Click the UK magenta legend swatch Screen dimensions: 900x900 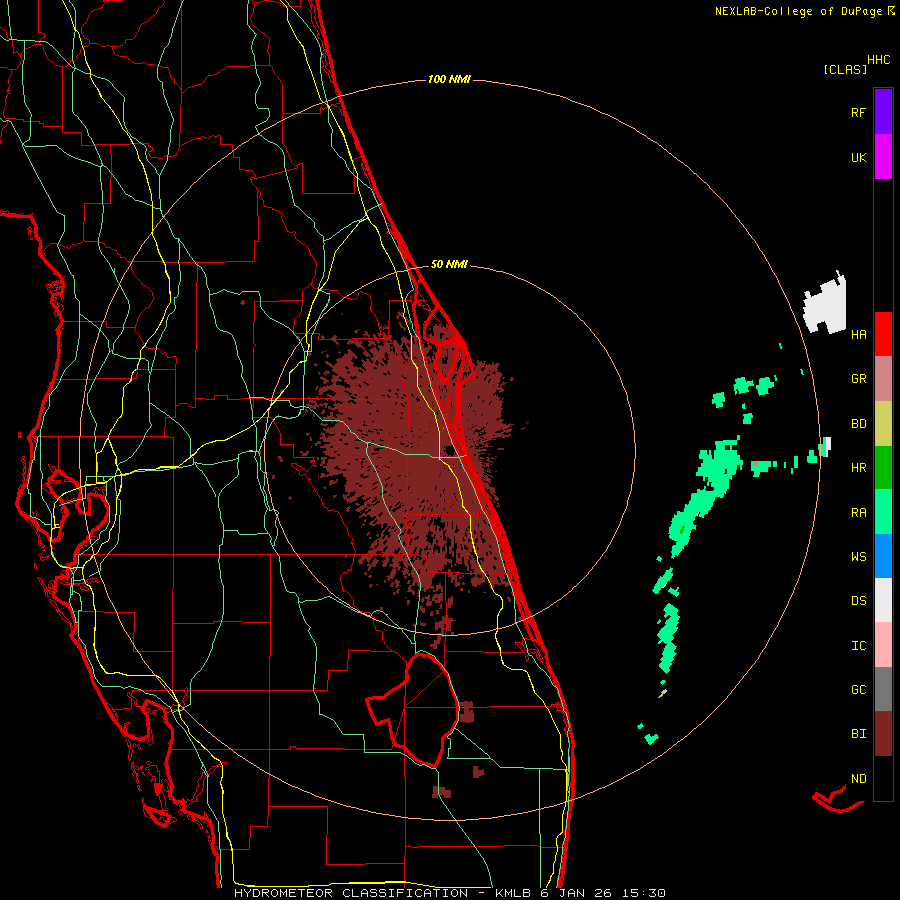pyautogui.click(x=883, y=157)
